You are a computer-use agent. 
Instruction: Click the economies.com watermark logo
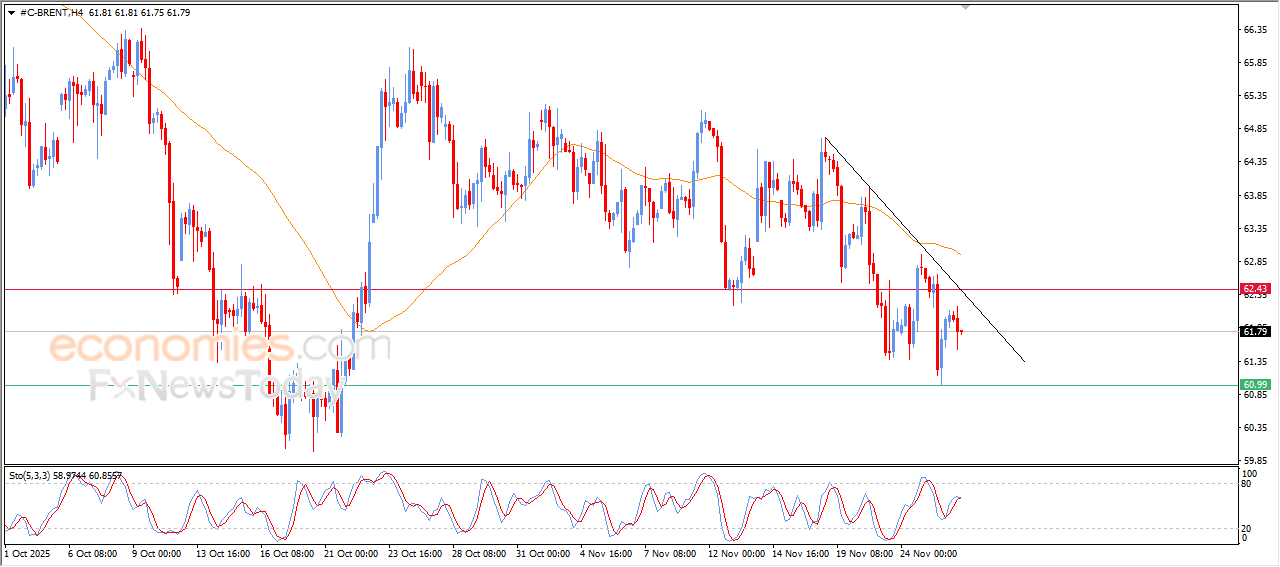tap(220, 347)
